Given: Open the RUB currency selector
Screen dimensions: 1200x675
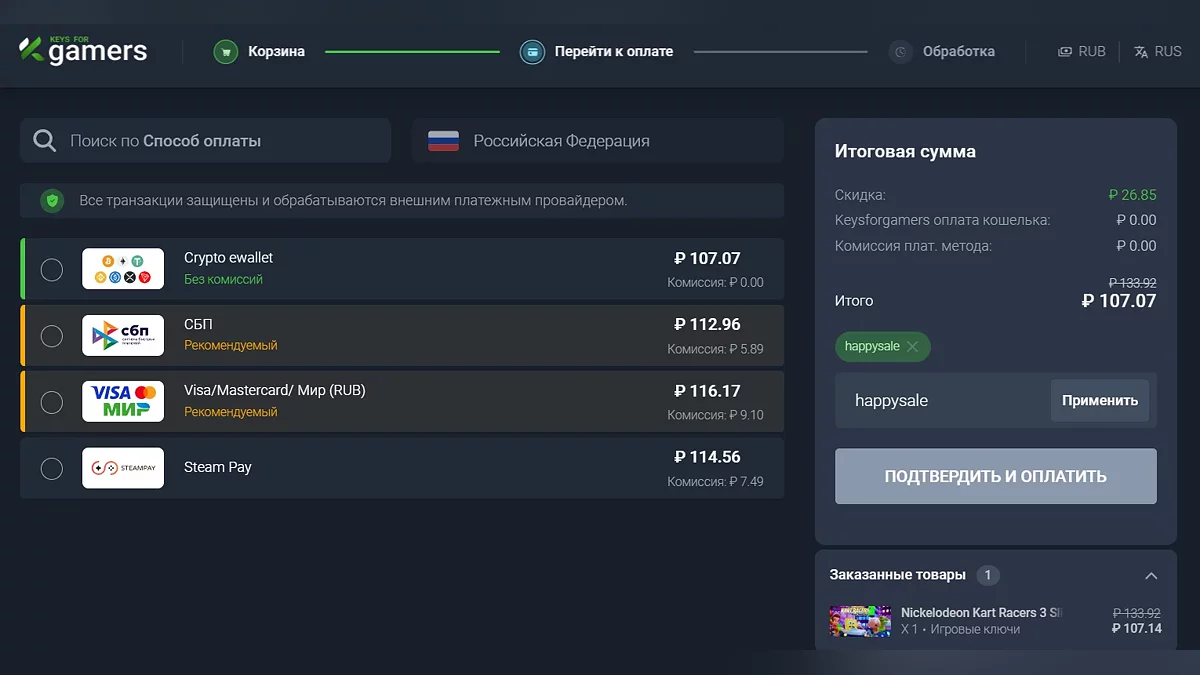Looking at the screenshot, I should pyautogui.click(x=1082, y=51).
